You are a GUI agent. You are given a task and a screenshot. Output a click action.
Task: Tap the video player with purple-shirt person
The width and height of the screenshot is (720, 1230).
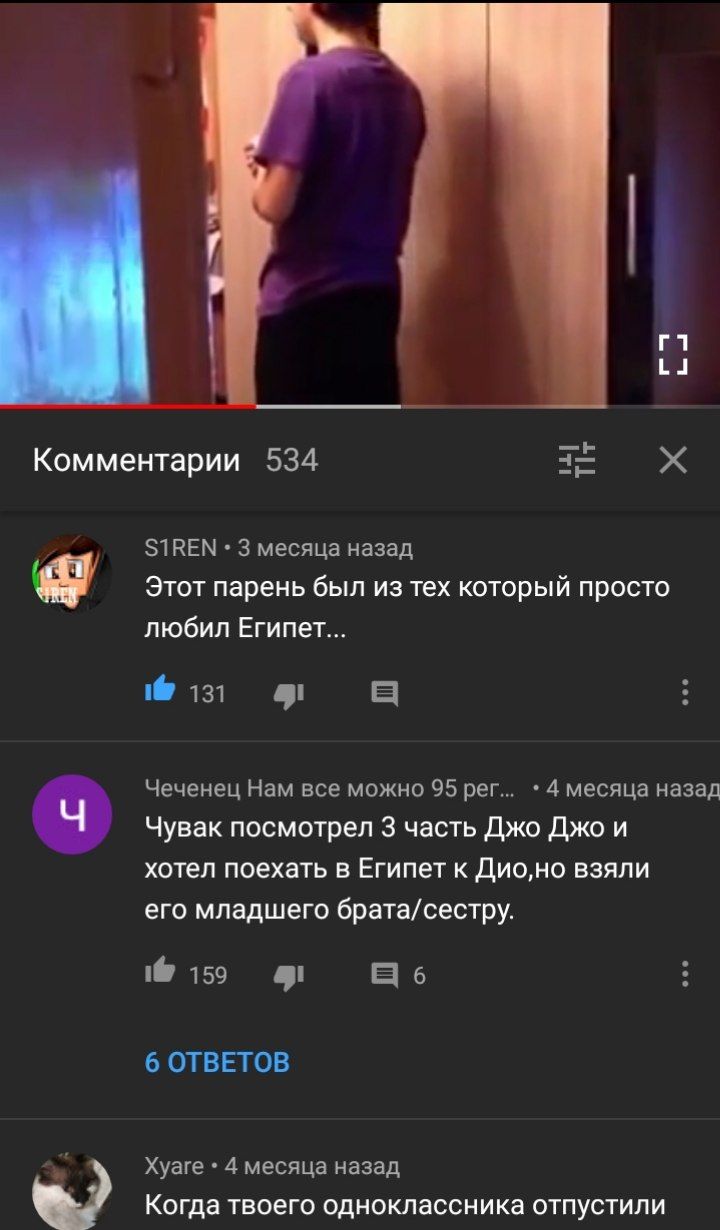[360, 201]
